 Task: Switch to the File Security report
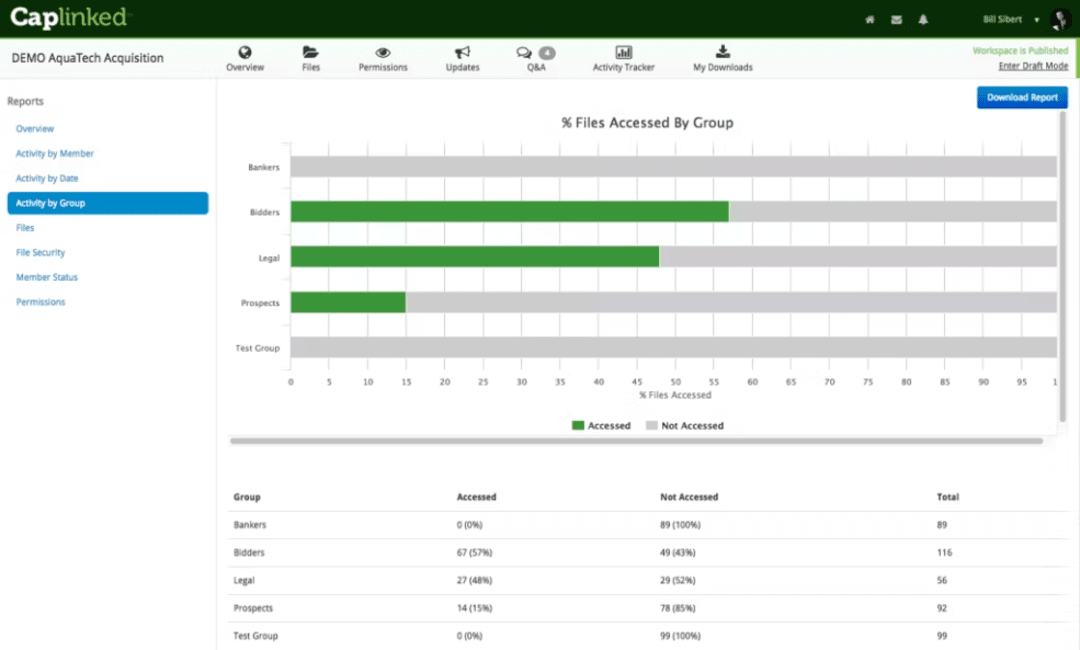pos(40,252)
